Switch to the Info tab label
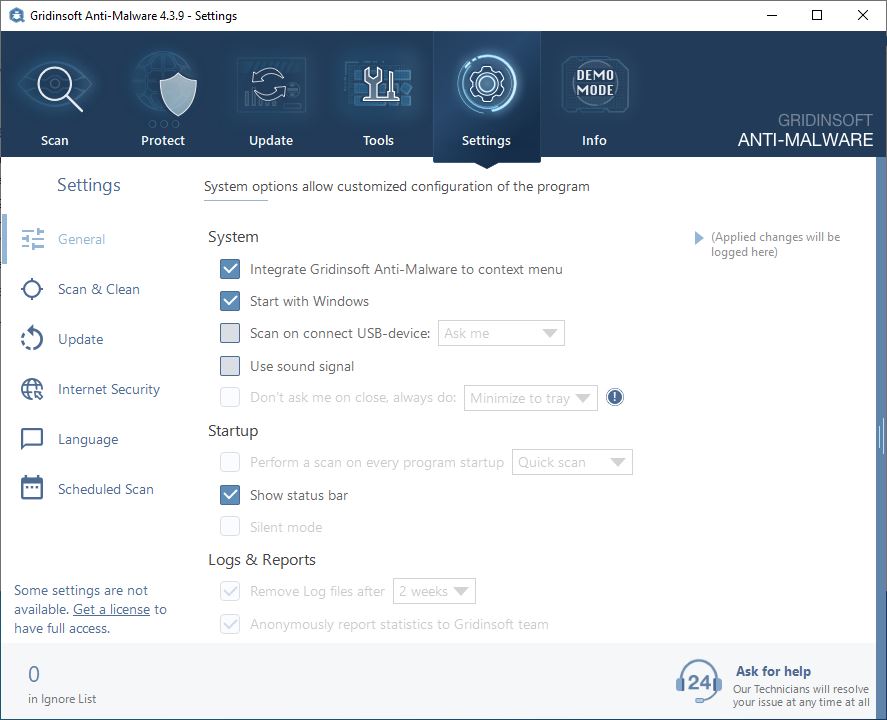Screen dimensions: 887x720 click(x=594, y=140)
